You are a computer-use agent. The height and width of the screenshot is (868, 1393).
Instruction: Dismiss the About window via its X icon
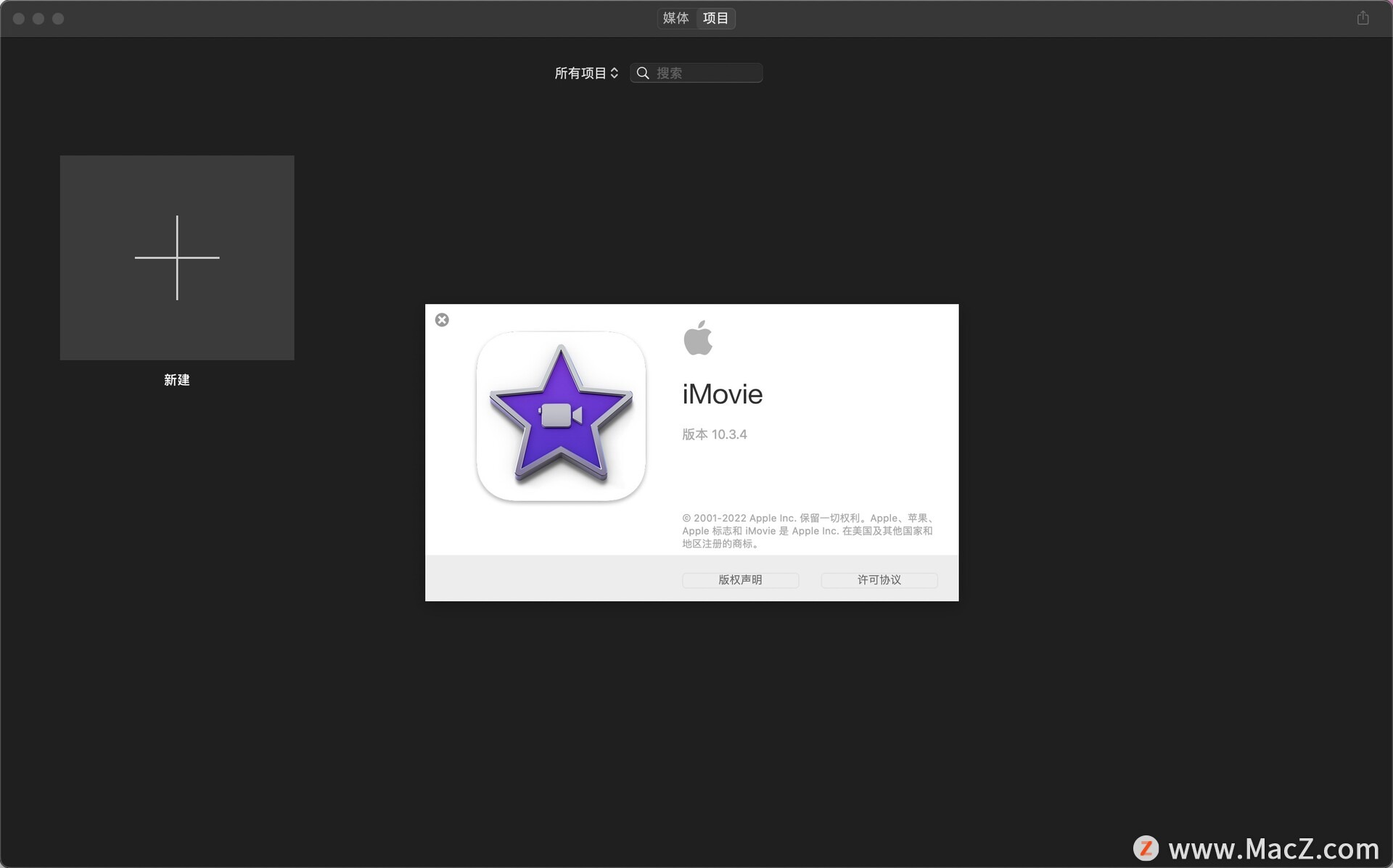pyautogui.click(x=442, y=319)
